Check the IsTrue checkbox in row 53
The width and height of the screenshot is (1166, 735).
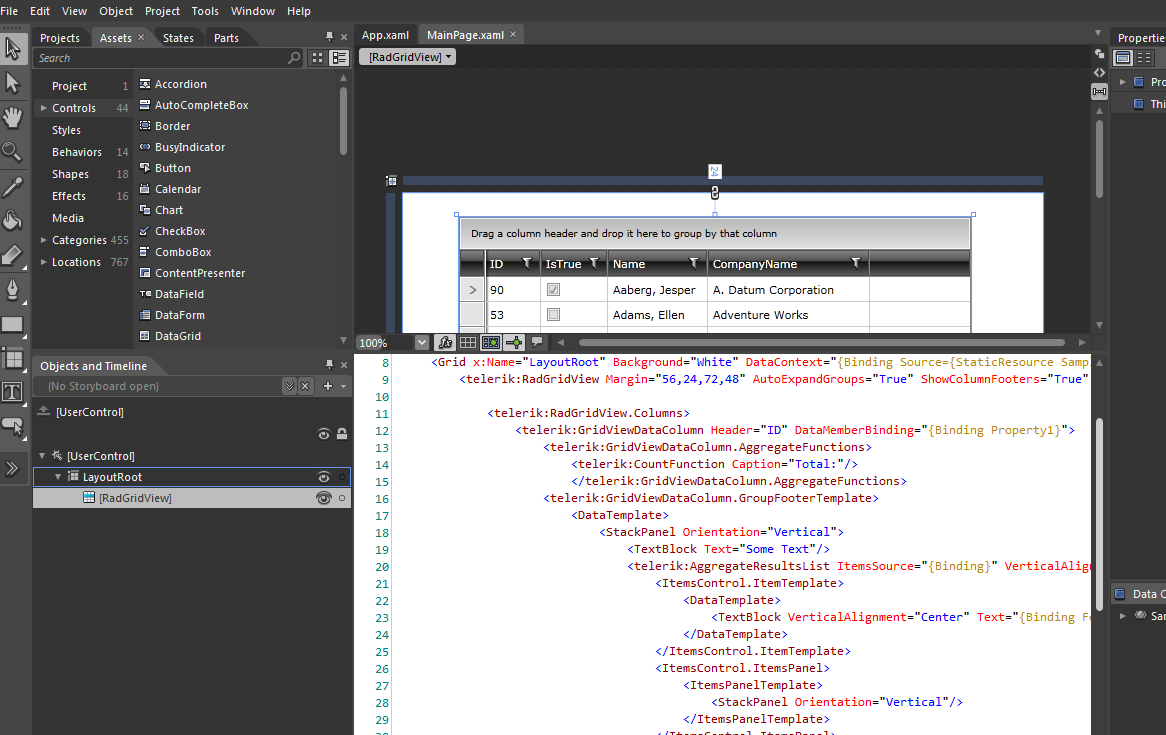click(x=553, y=315)
